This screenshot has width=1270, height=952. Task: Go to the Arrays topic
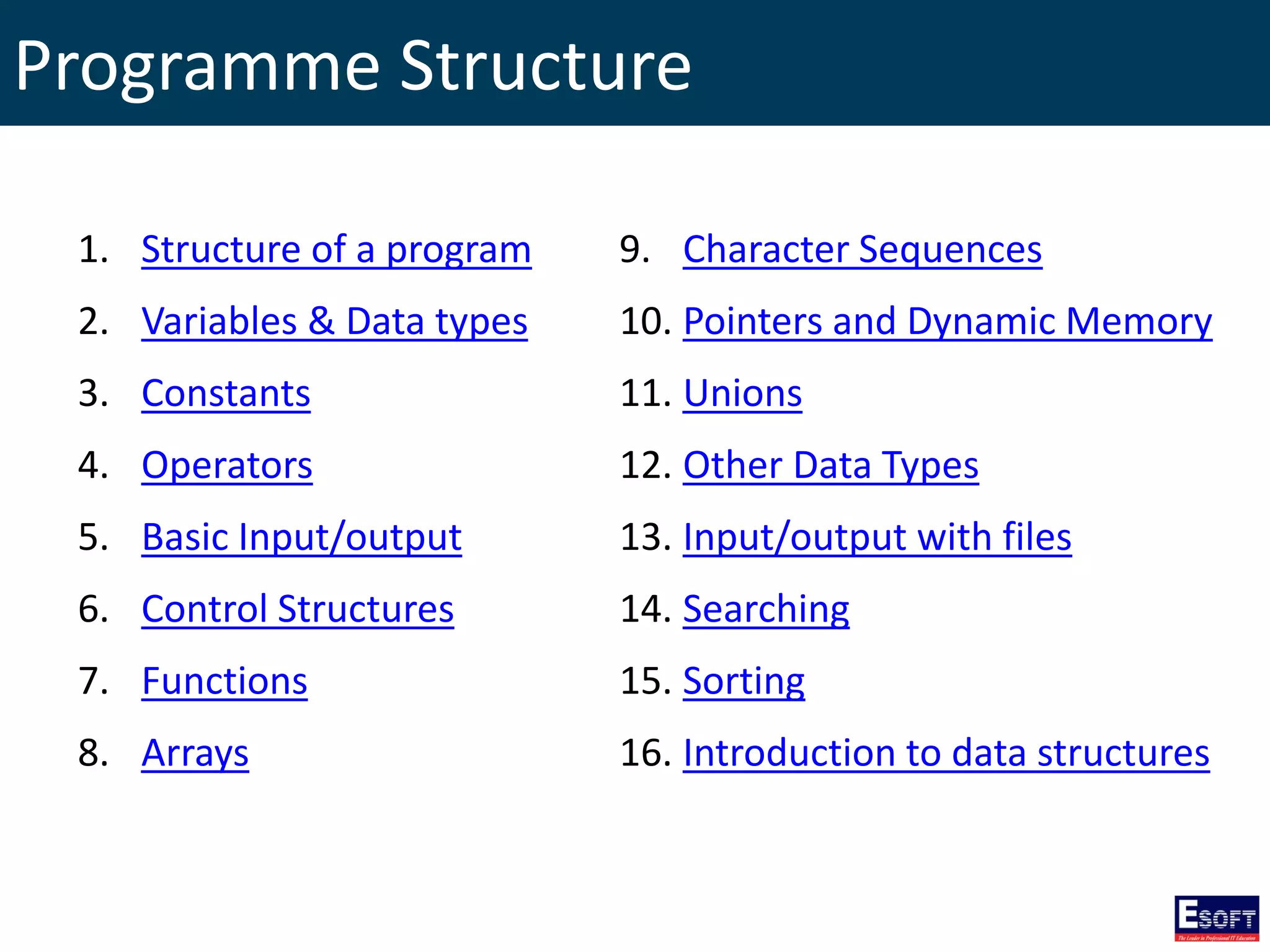point(195,753)
